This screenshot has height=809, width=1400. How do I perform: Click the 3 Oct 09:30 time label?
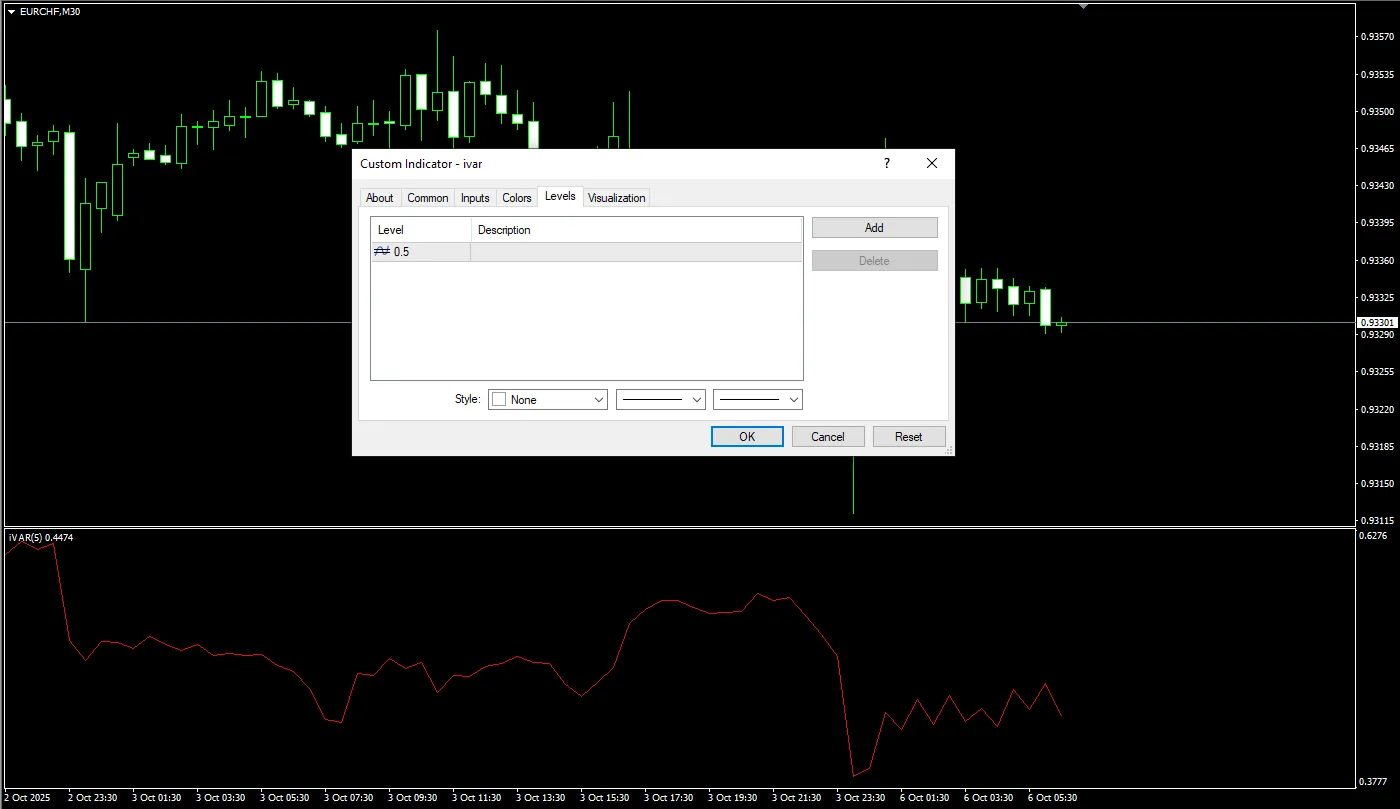tap(413, 798)
